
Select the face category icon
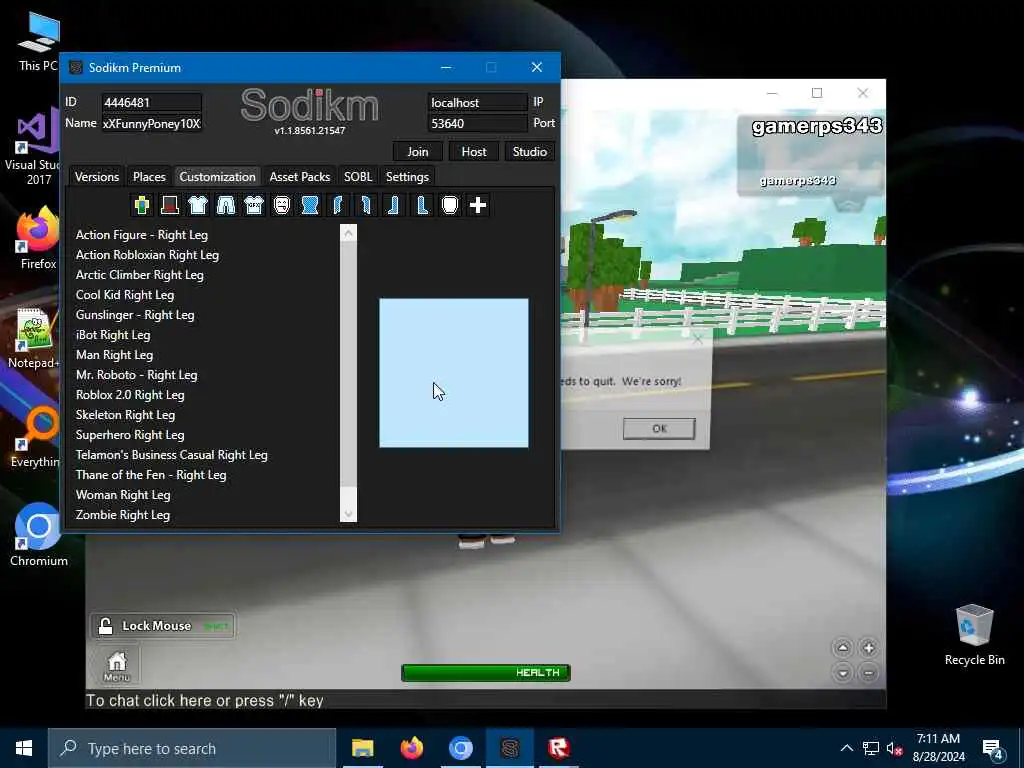282,205
